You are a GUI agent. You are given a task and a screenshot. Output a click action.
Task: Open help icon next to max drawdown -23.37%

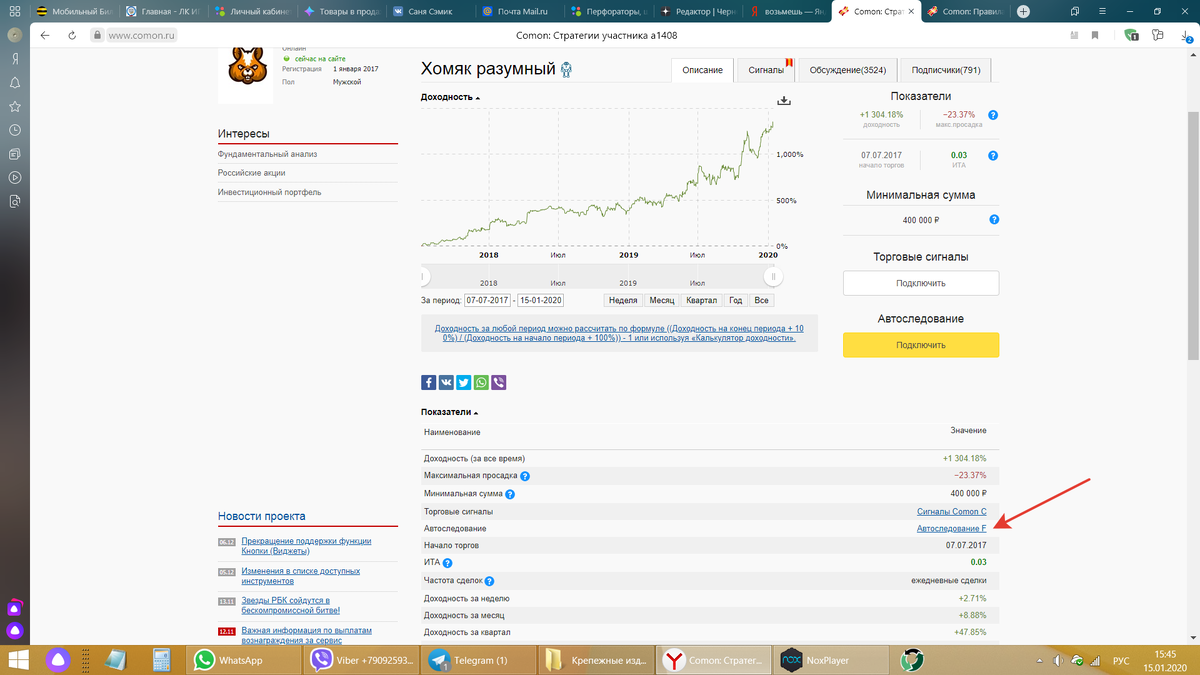[992, 115]
